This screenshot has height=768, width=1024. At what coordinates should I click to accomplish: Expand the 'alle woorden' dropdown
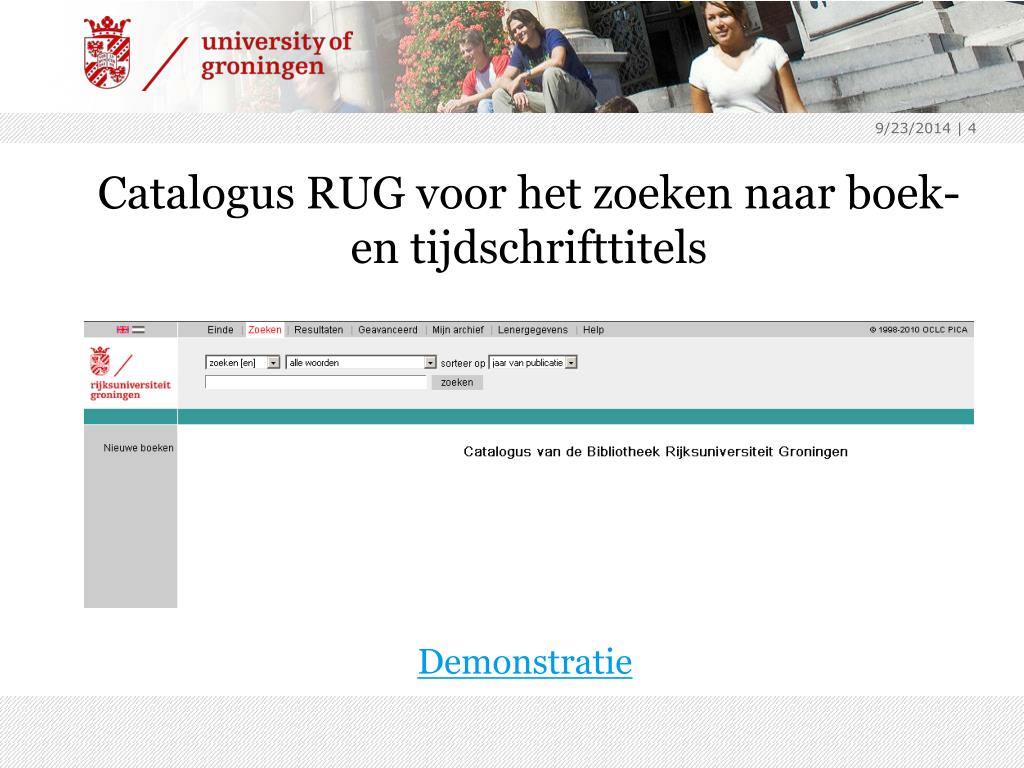pyautogui.click(x=360, y=362)
